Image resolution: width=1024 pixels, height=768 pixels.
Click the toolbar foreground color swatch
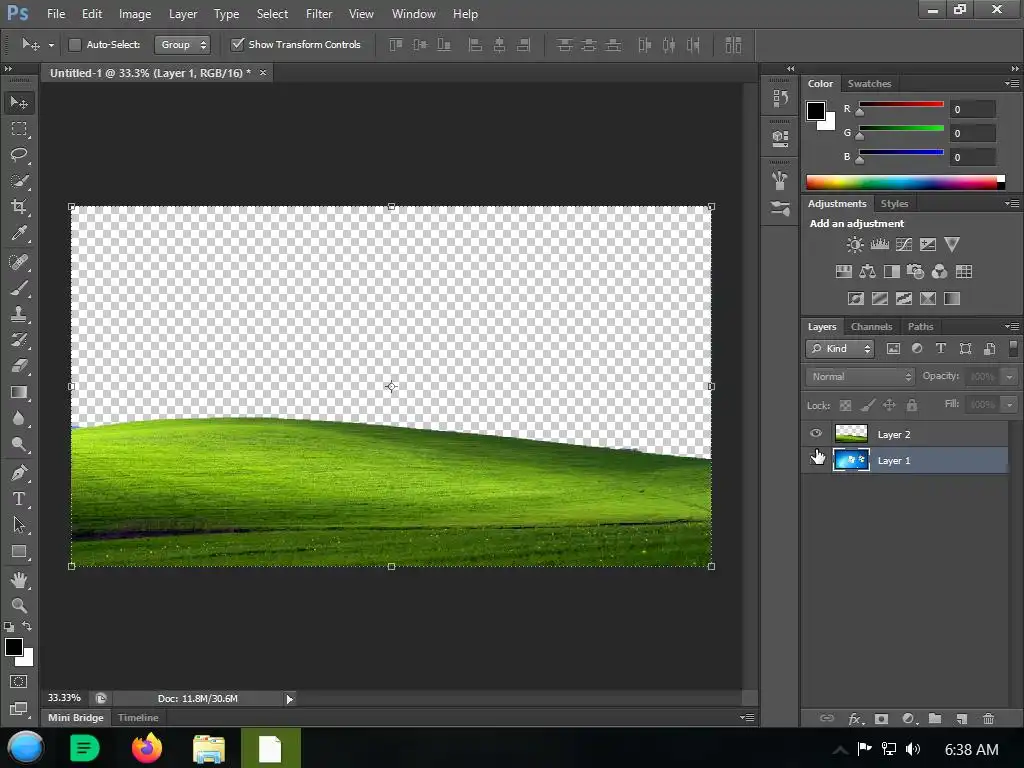coord(14,647)
